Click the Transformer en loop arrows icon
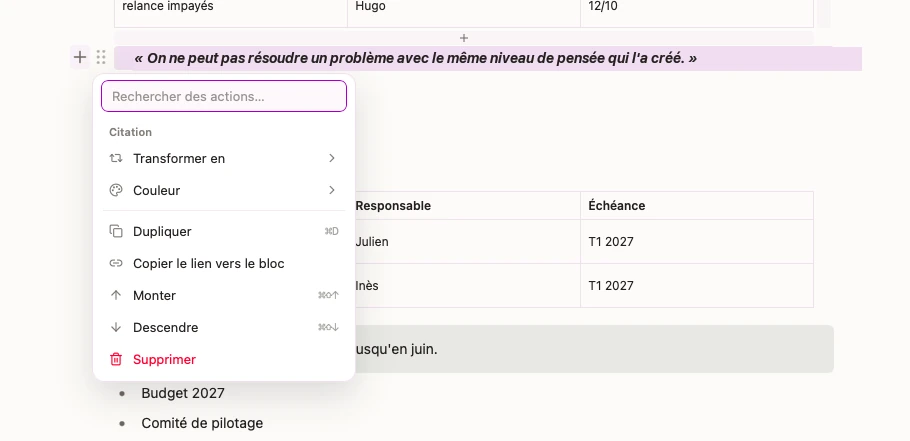 pos(116,158)
